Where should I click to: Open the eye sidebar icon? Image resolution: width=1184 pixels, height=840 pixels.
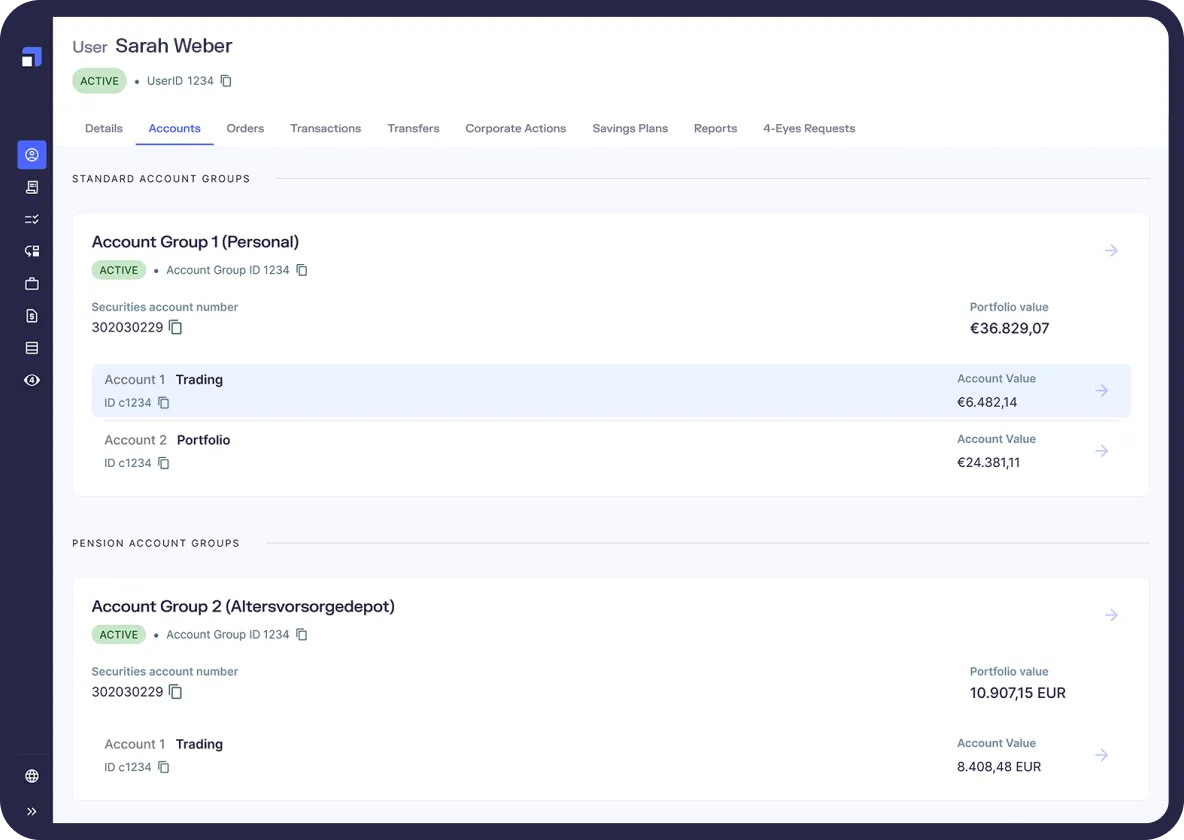pos(32,380)
